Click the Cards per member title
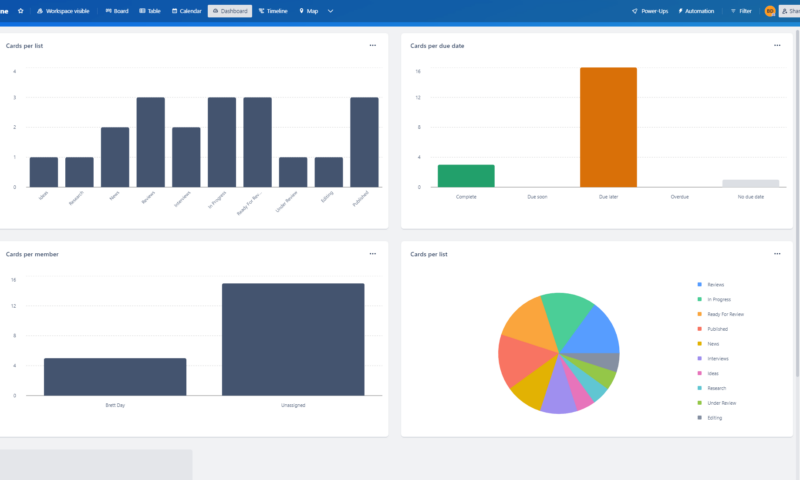Screen dimensions: 800x480 (32, 254)
